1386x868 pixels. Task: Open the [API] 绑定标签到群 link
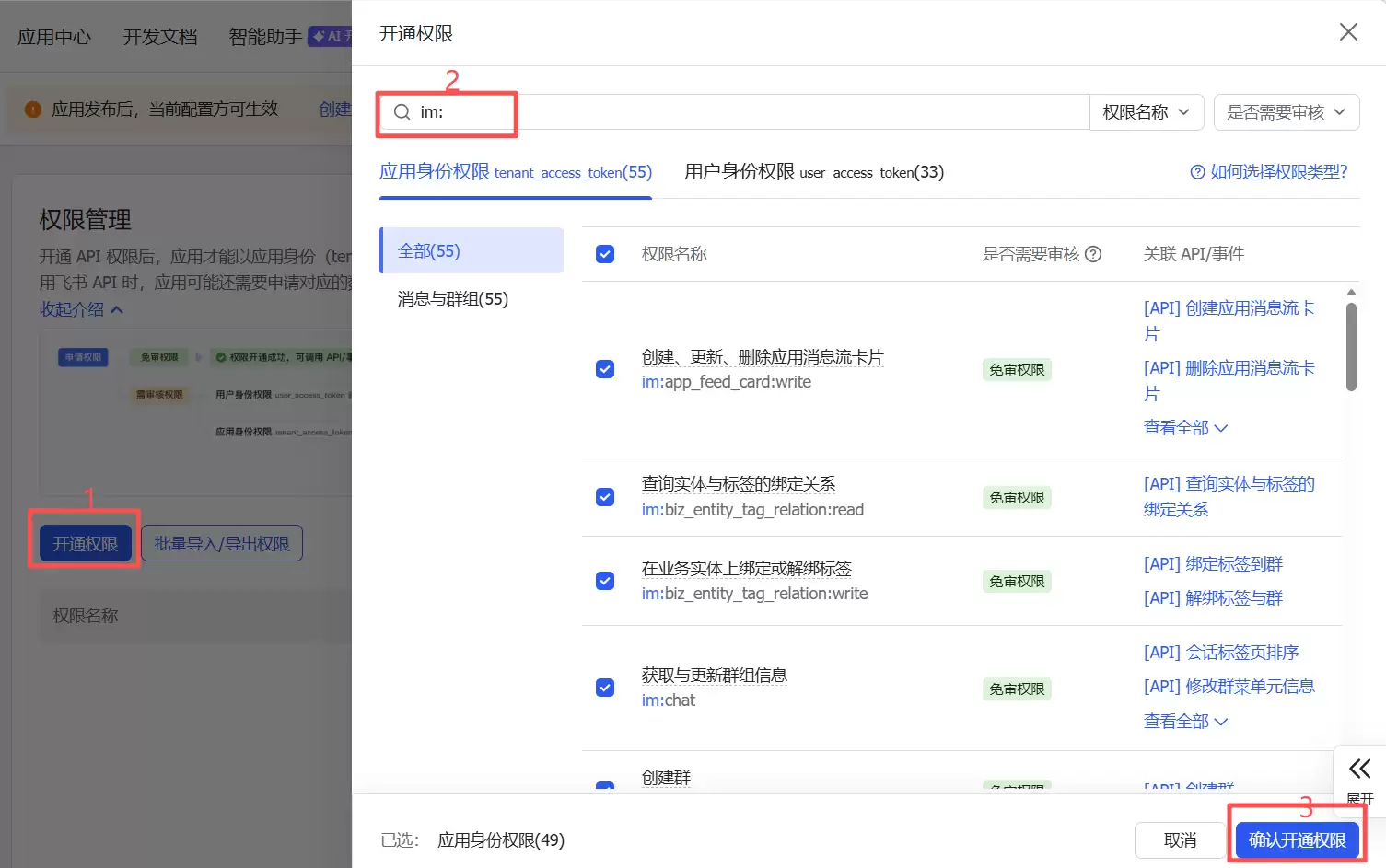[x=1213, y=563]
